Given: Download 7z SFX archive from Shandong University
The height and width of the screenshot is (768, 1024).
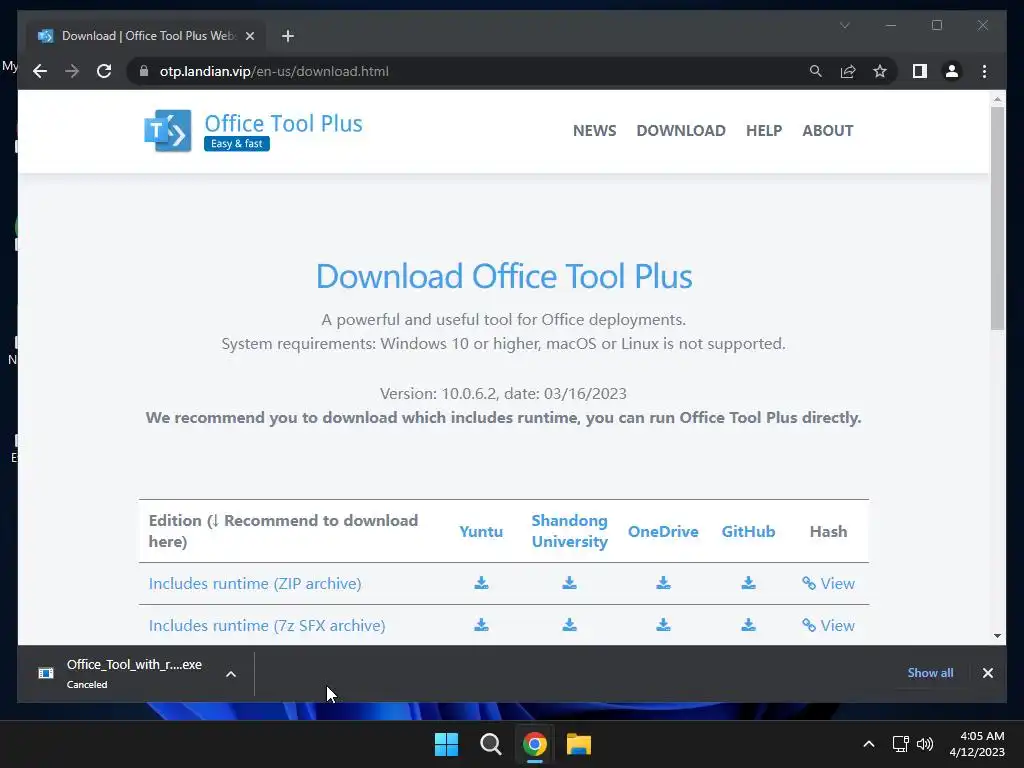Looking at the screenshot, I should [569, 625].
